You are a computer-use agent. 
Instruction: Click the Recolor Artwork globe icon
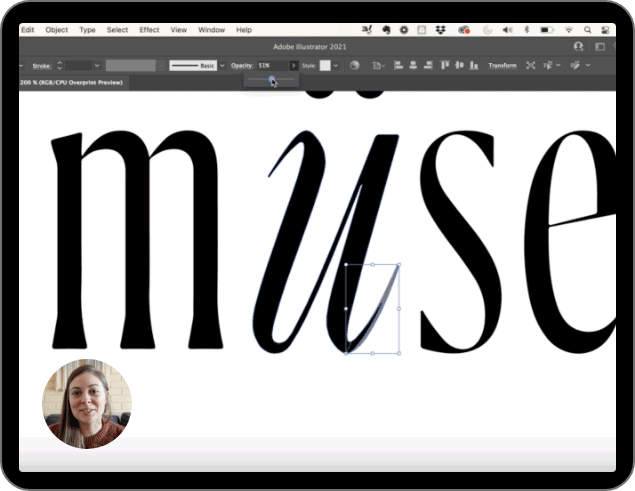tap(354, 65)
